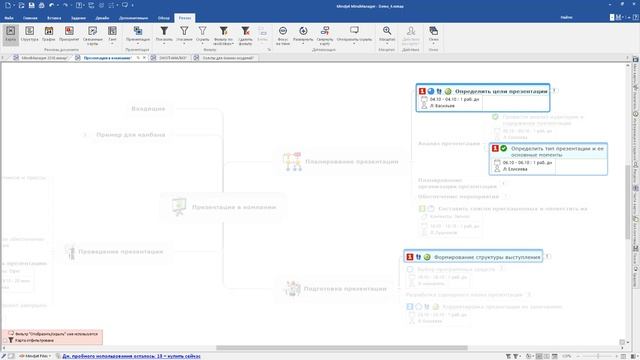Open the Советы для бизнес-моделей document tab
The width and height of the screenshot is (640, 360).
228,58
